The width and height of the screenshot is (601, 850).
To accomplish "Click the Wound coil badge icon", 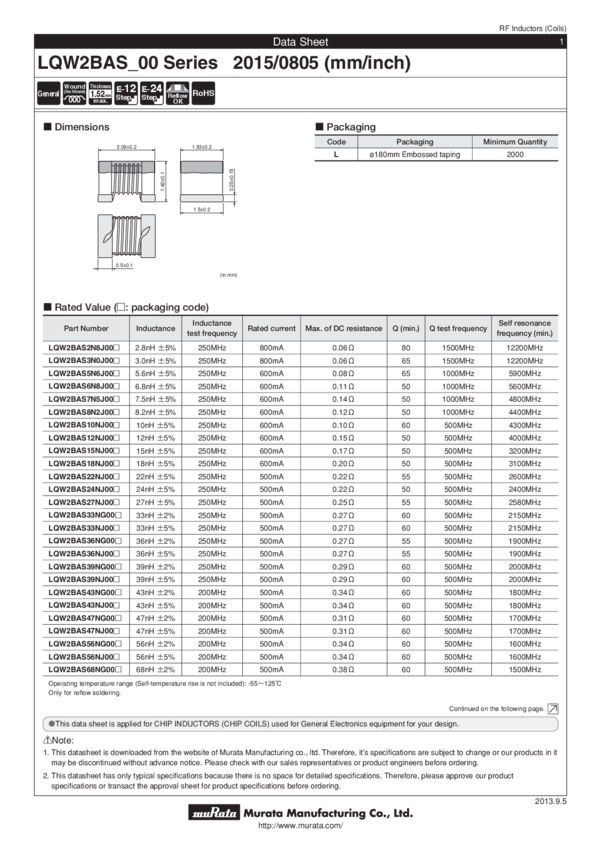I will [74, 93].
